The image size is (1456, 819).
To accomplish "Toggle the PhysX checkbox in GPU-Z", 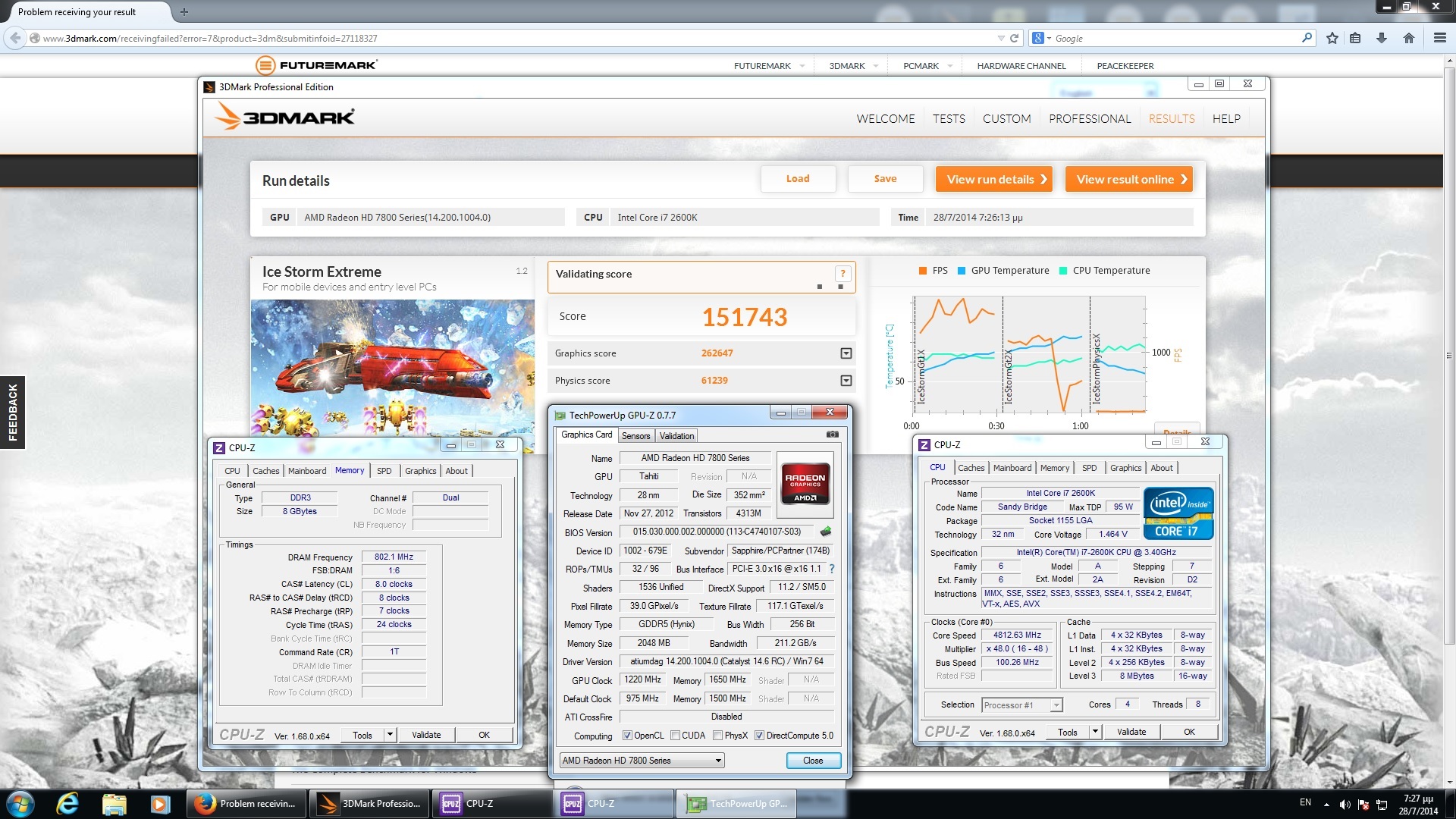I will 717,736.
